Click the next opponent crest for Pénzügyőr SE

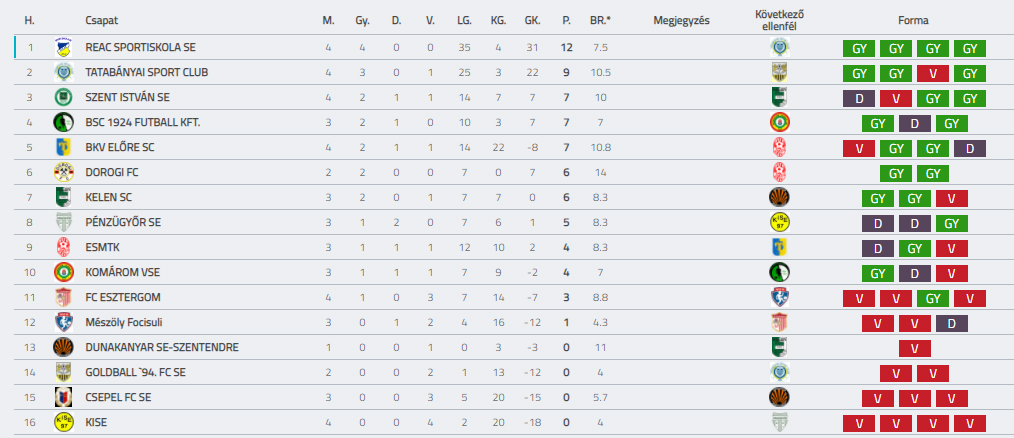780,223
